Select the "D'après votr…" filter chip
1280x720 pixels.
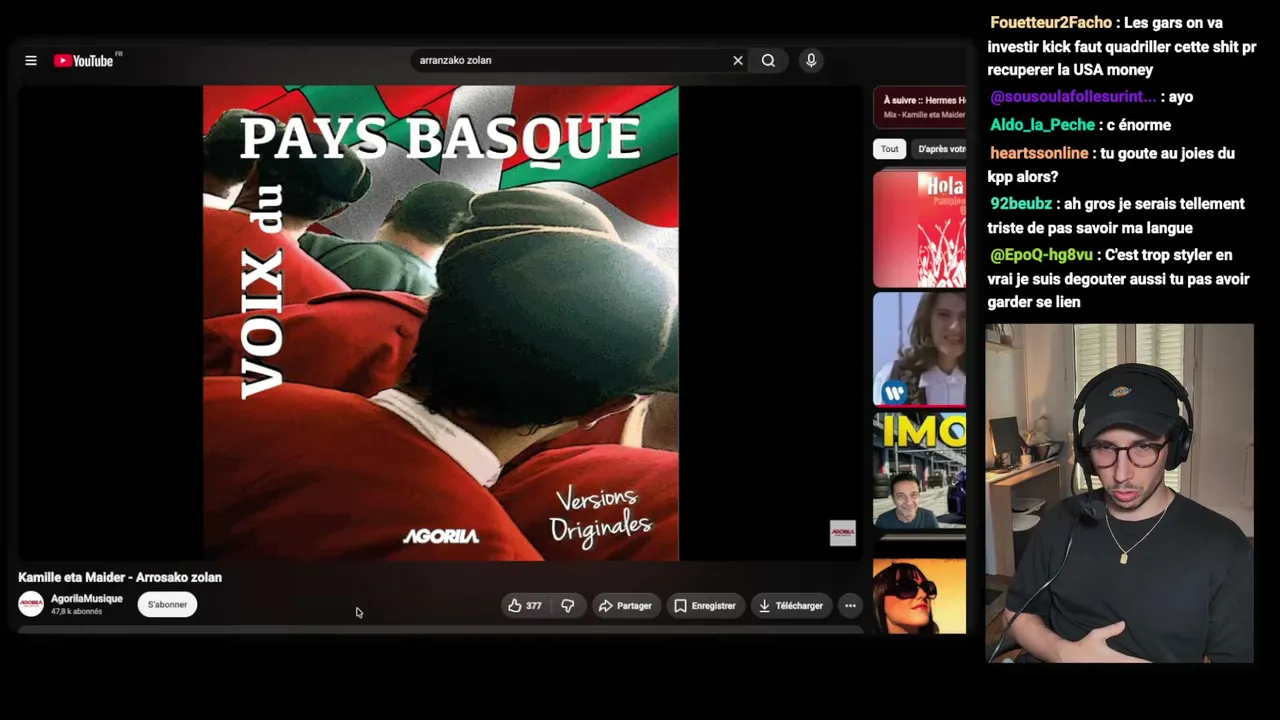pyautogui.click(x=940, y=149)
